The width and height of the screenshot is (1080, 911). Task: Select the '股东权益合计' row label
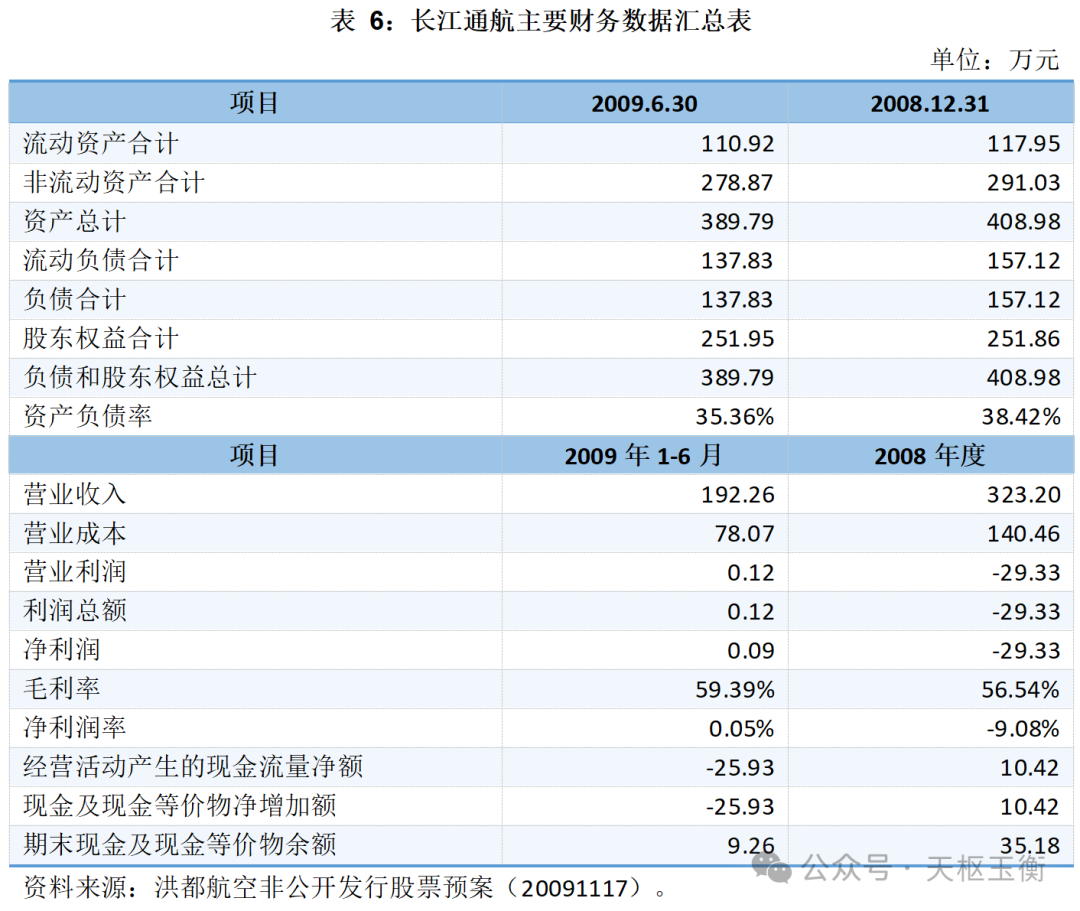(101, 339)
